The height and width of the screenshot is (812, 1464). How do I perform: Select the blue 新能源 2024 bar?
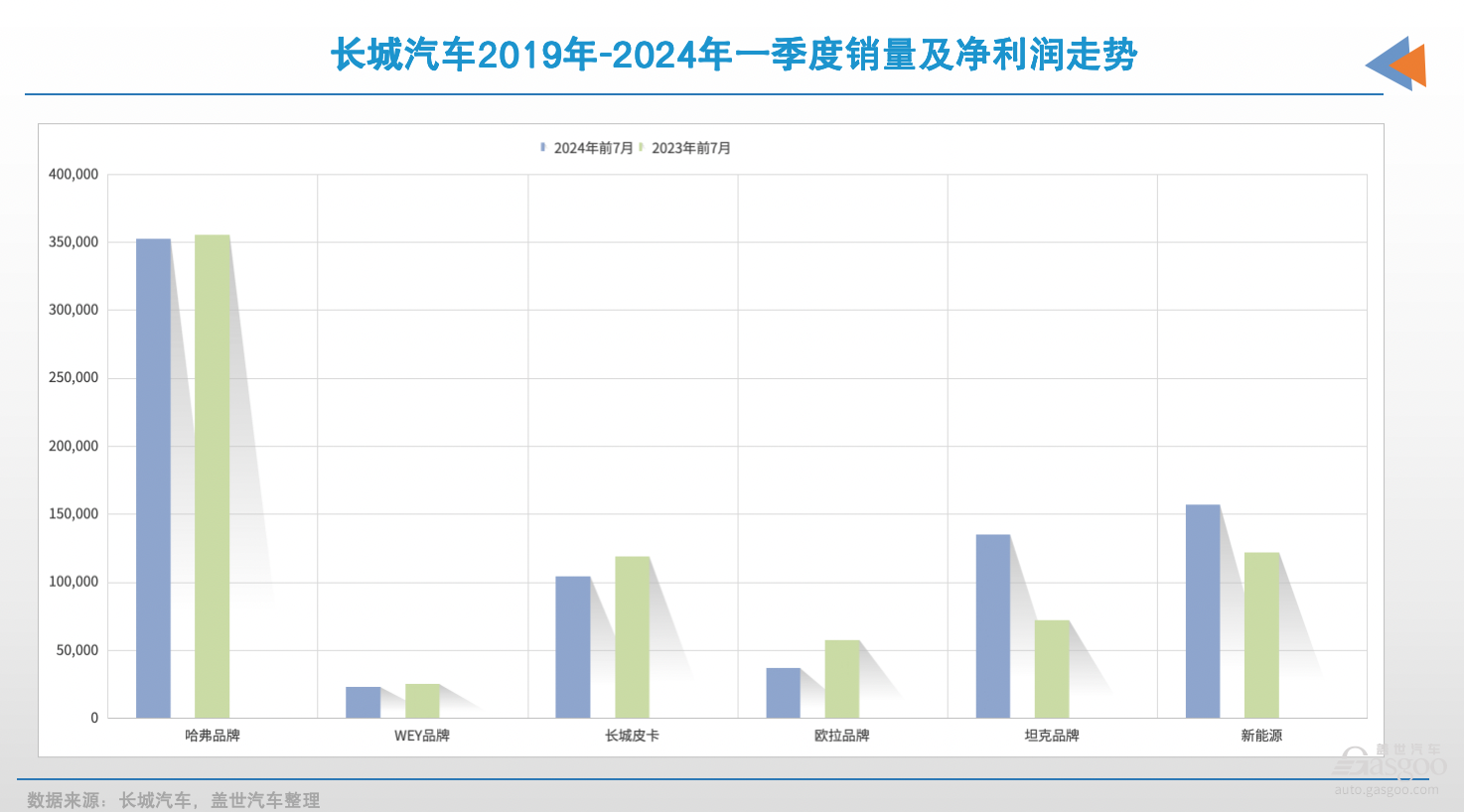click(x=1203, y=611)
